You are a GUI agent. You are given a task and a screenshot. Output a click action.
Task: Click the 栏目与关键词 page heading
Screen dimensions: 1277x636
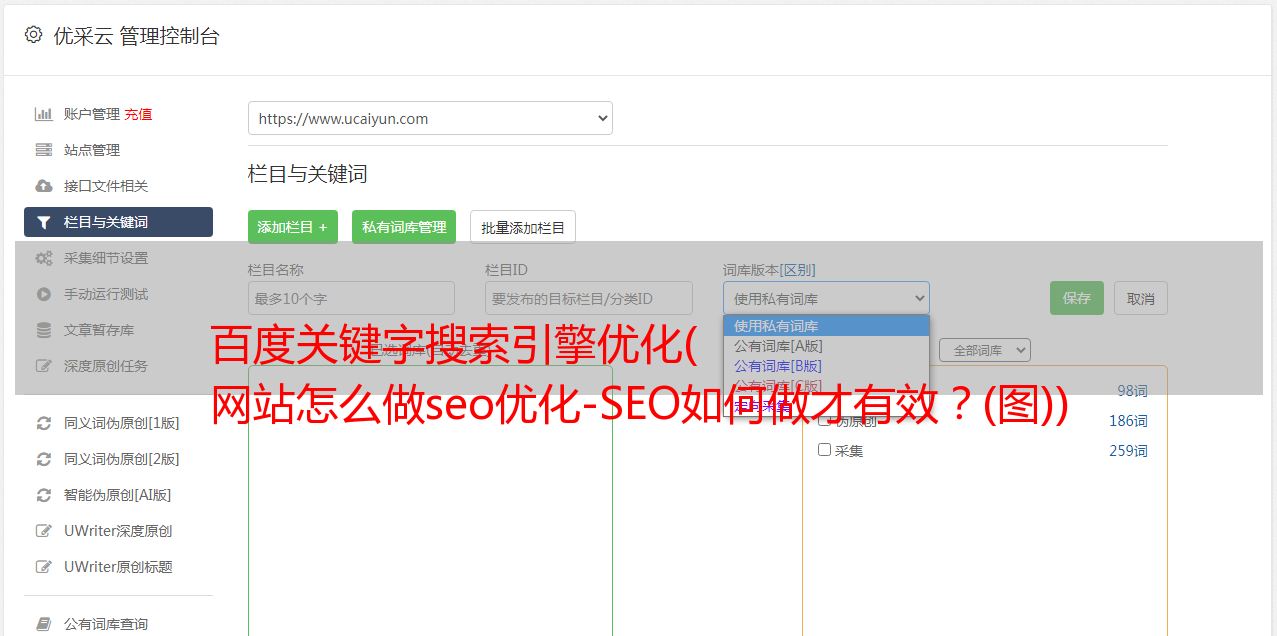tap(308, 174)
